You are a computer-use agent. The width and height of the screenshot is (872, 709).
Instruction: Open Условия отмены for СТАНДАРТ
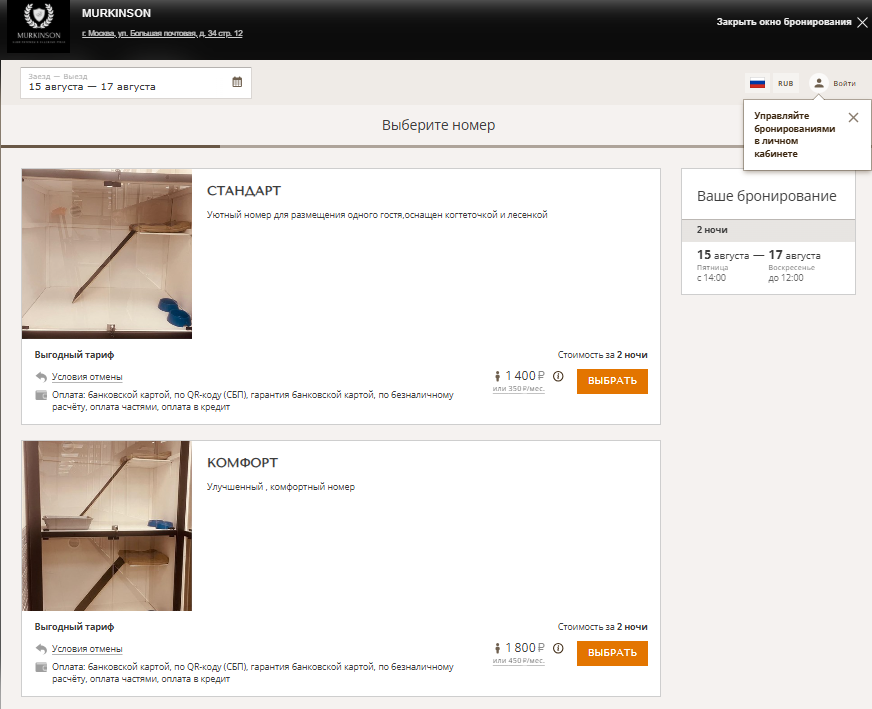(87, 377)
